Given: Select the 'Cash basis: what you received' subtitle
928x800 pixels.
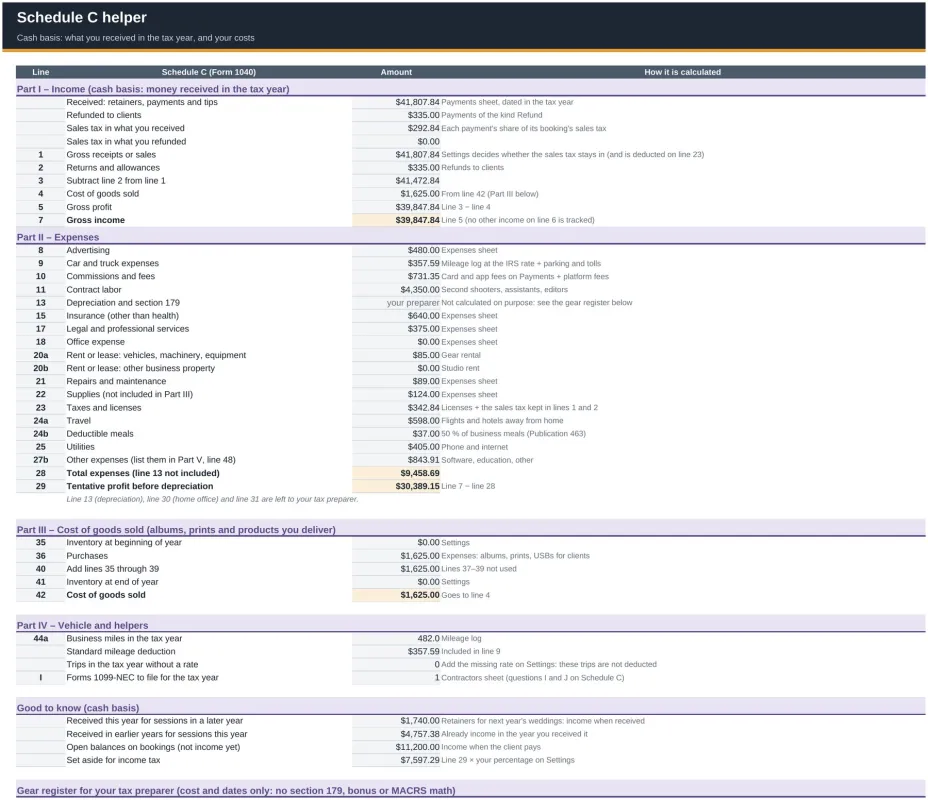Looking at the screenshot, I should pos(136,38).
